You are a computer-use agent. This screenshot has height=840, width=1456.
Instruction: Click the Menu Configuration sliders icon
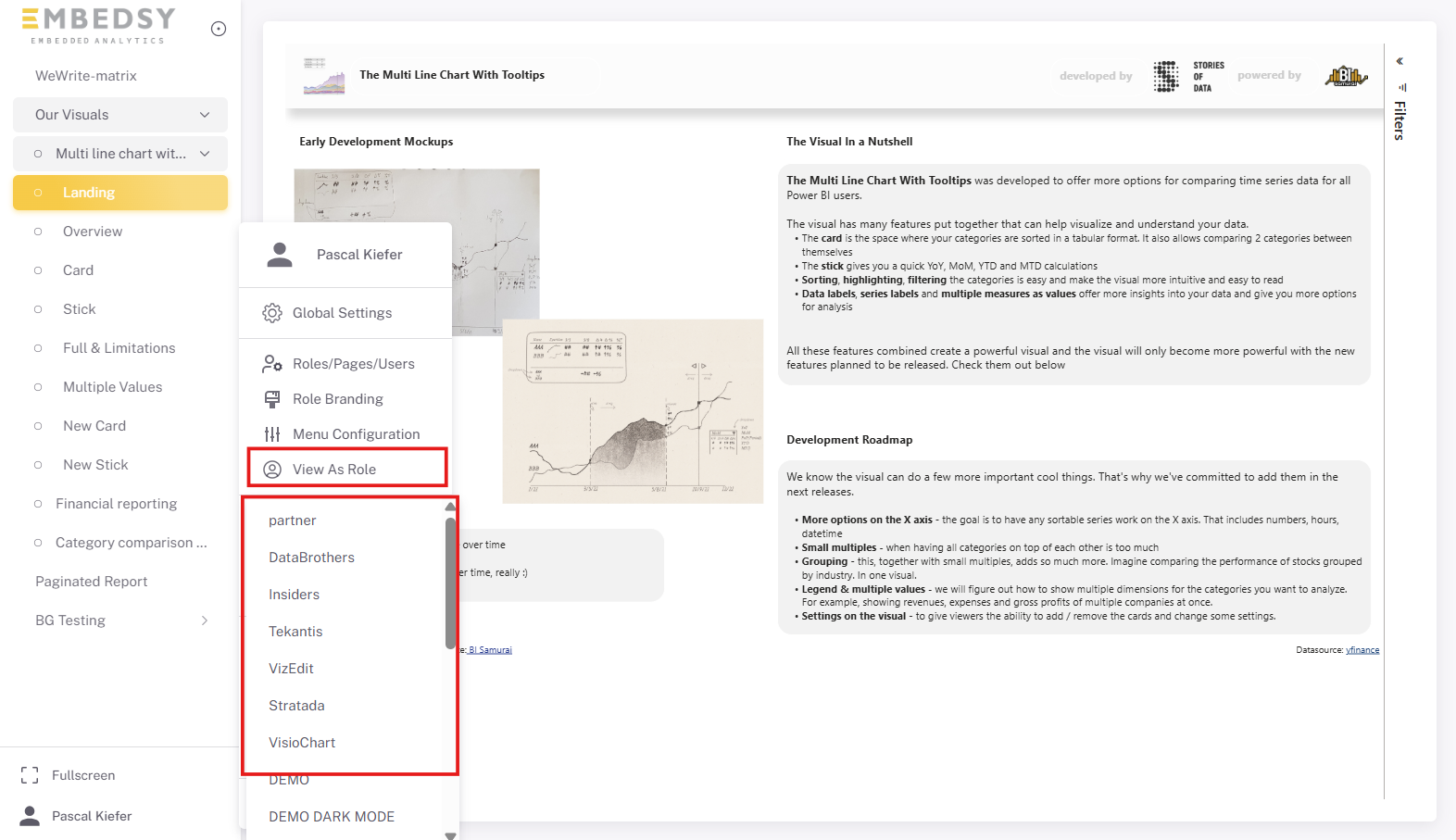click(x=272, y=434)
